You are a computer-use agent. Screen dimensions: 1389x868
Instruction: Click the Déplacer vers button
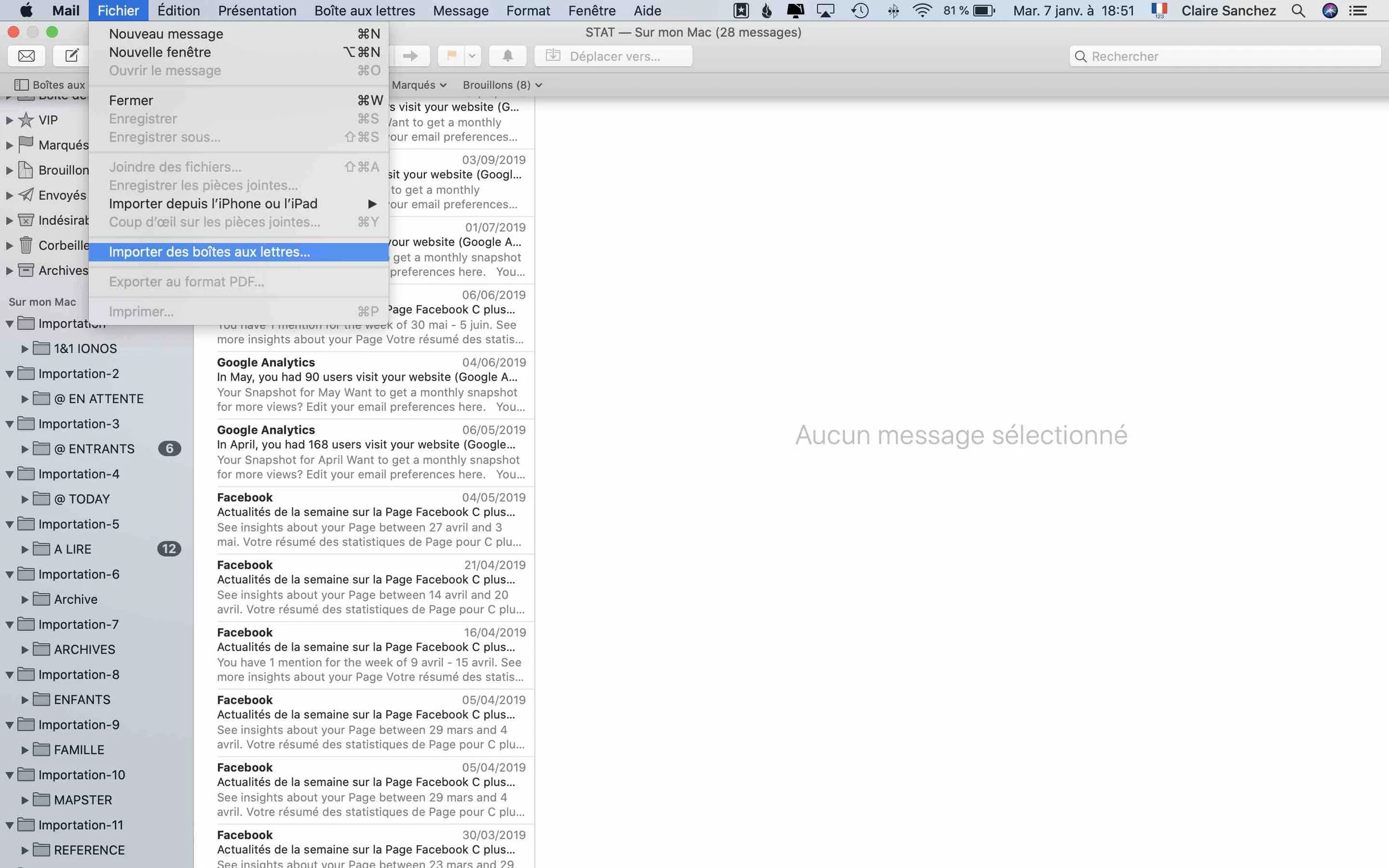(613, 56)
